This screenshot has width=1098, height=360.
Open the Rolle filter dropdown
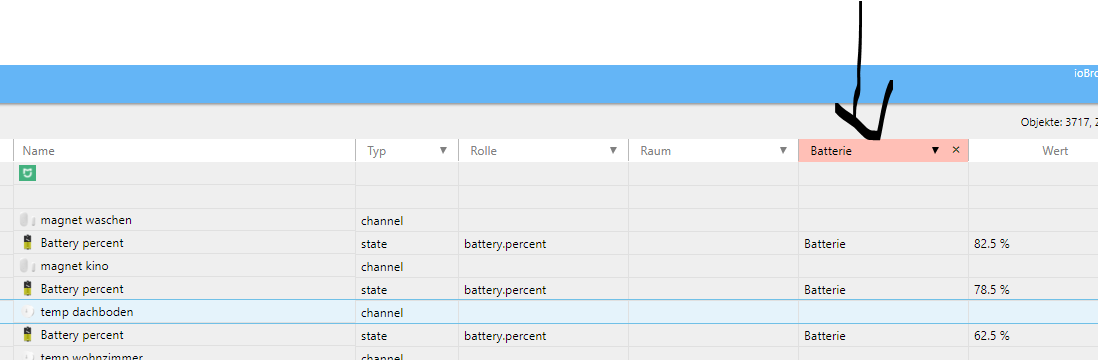613,151
